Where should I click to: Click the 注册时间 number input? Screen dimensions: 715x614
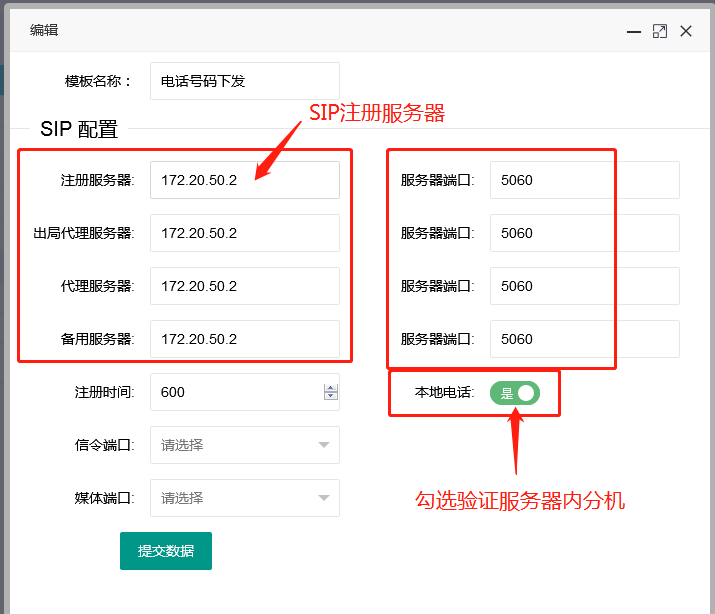235,392
